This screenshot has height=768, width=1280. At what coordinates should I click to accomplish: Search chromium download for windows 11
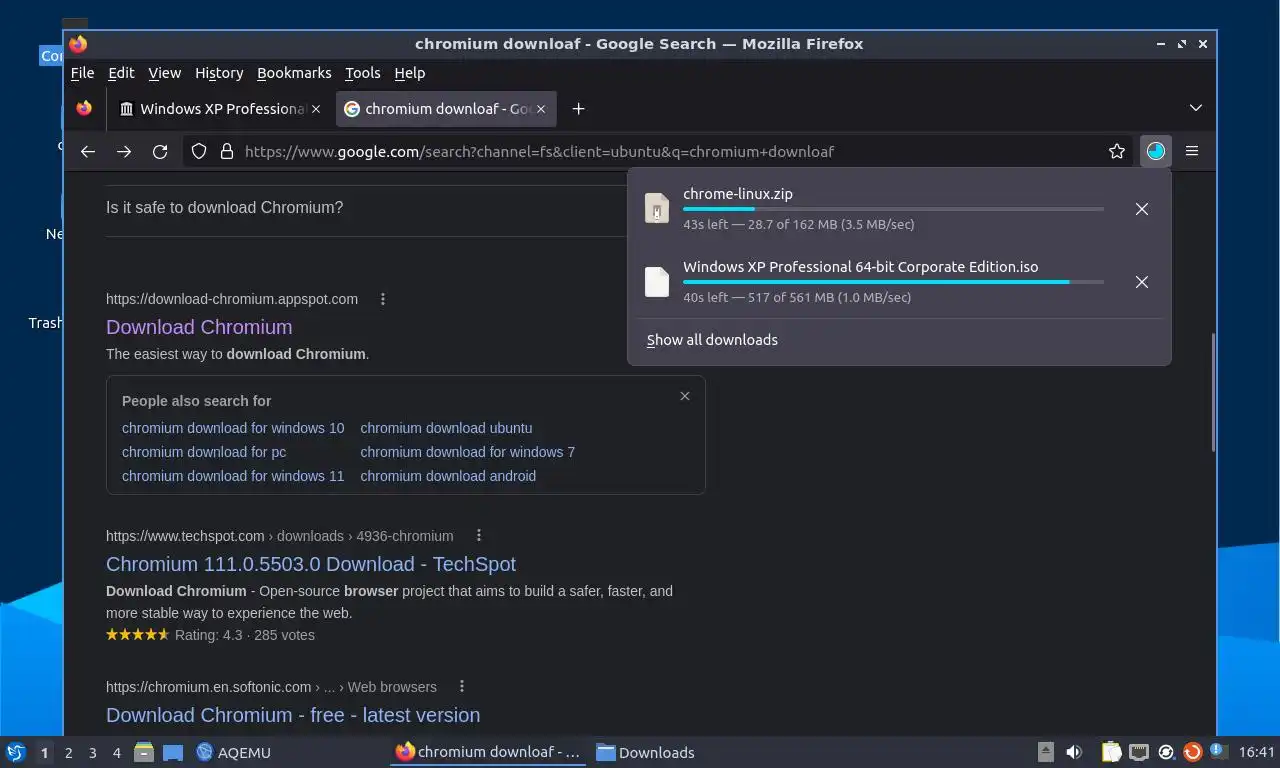(x=233, y=476)
